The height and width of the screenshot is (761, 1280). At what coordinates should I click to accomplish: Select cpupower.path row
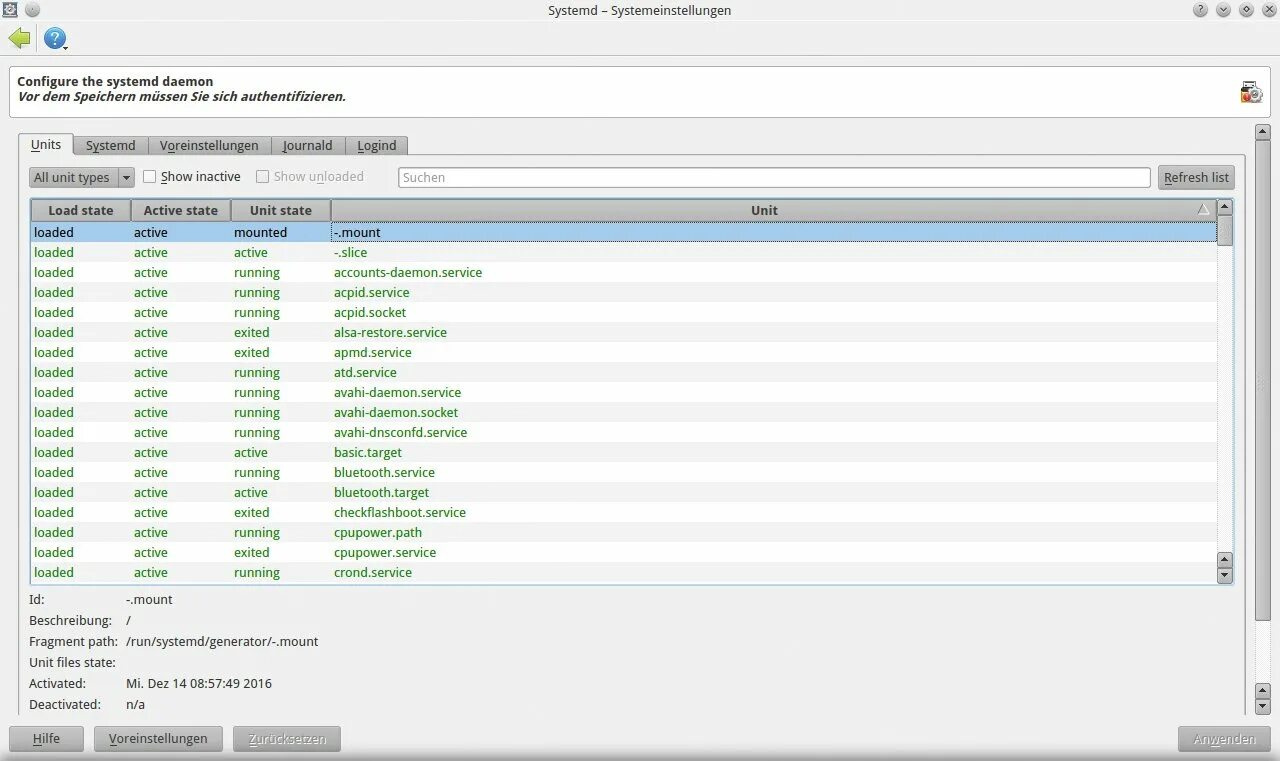pos(623,532)
